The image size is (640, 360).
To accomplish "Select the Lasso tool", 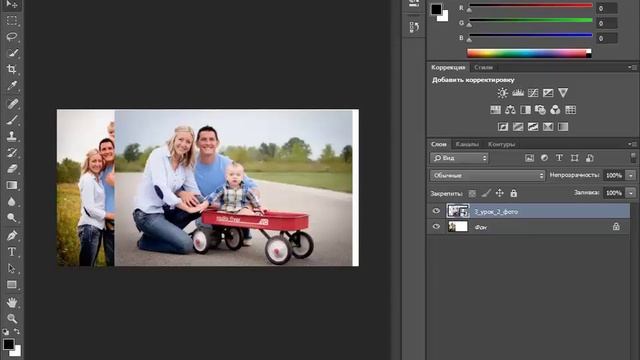I will (x=12, y=37).
